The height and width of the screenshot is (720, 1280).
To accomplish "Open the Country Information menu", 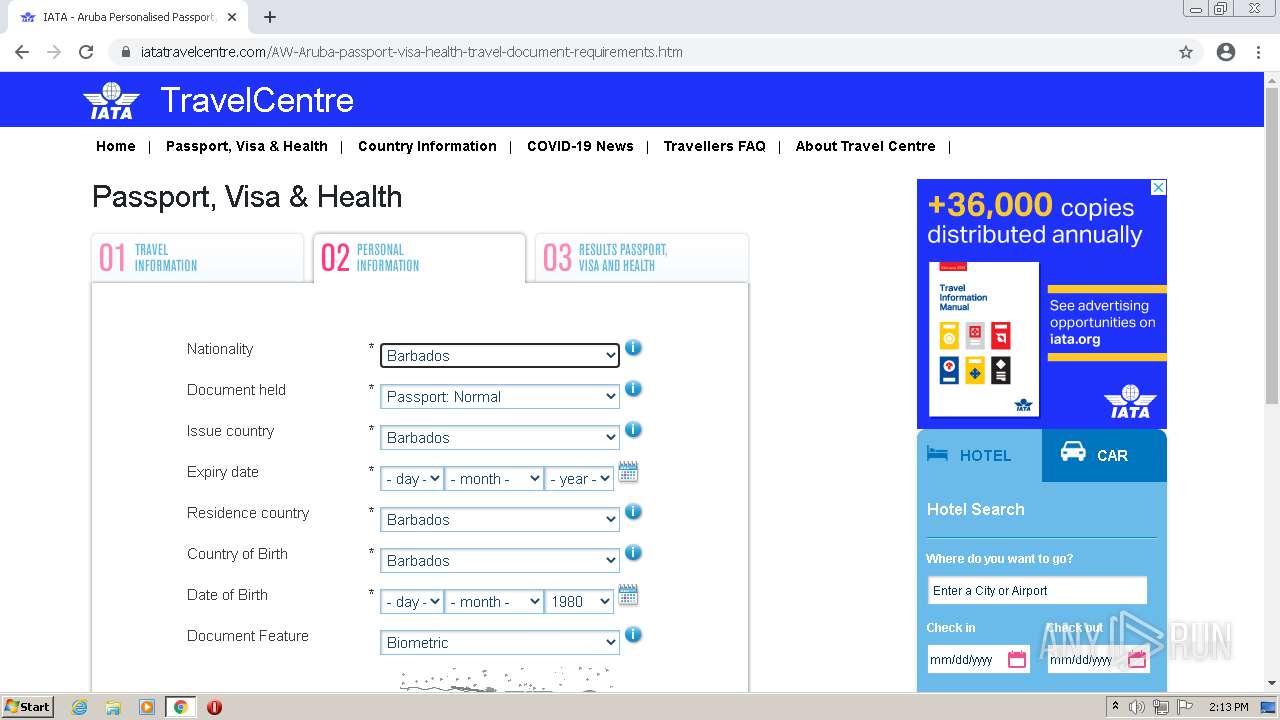I will 427,146.
